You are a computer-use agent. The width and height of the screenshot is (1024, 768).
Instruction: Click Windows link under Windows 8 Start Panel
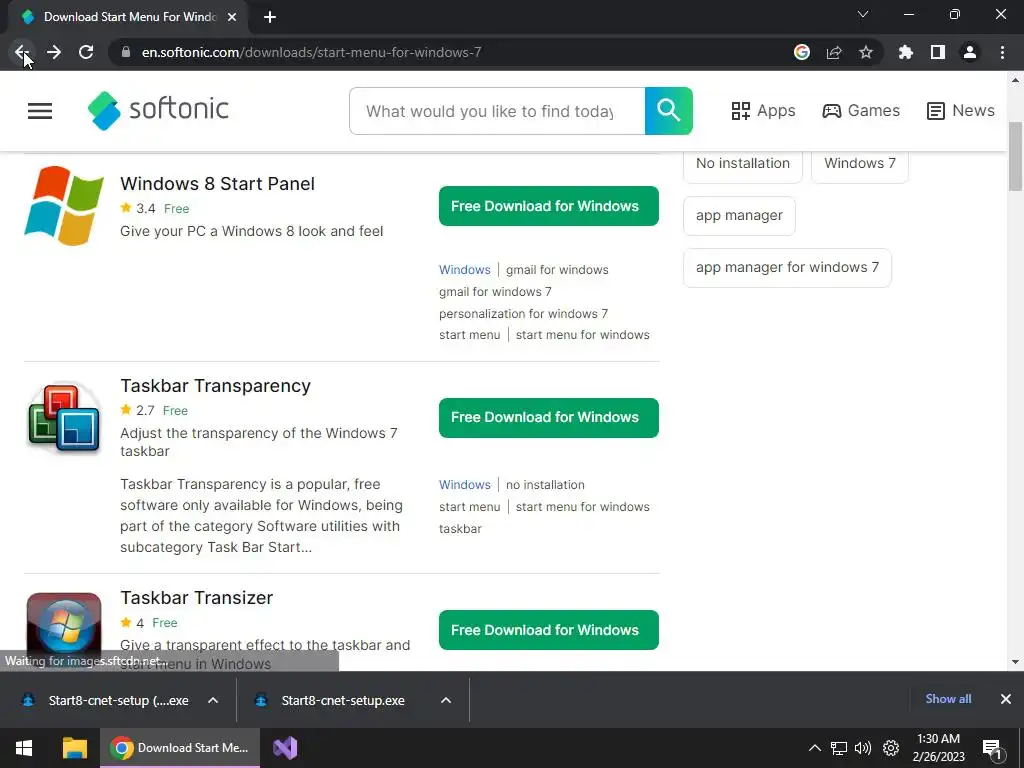coord(464,270)
